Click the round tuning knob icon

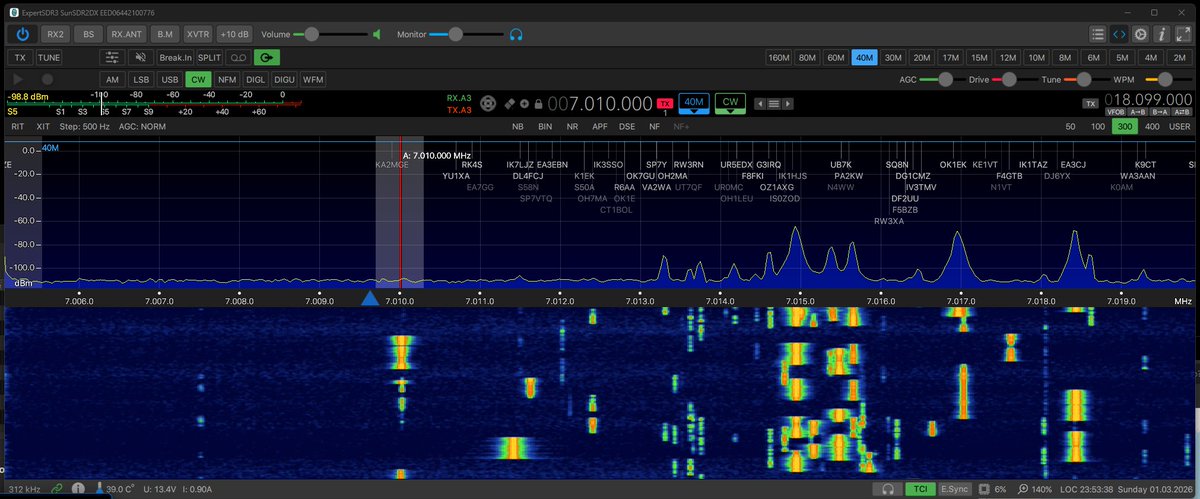488,103
